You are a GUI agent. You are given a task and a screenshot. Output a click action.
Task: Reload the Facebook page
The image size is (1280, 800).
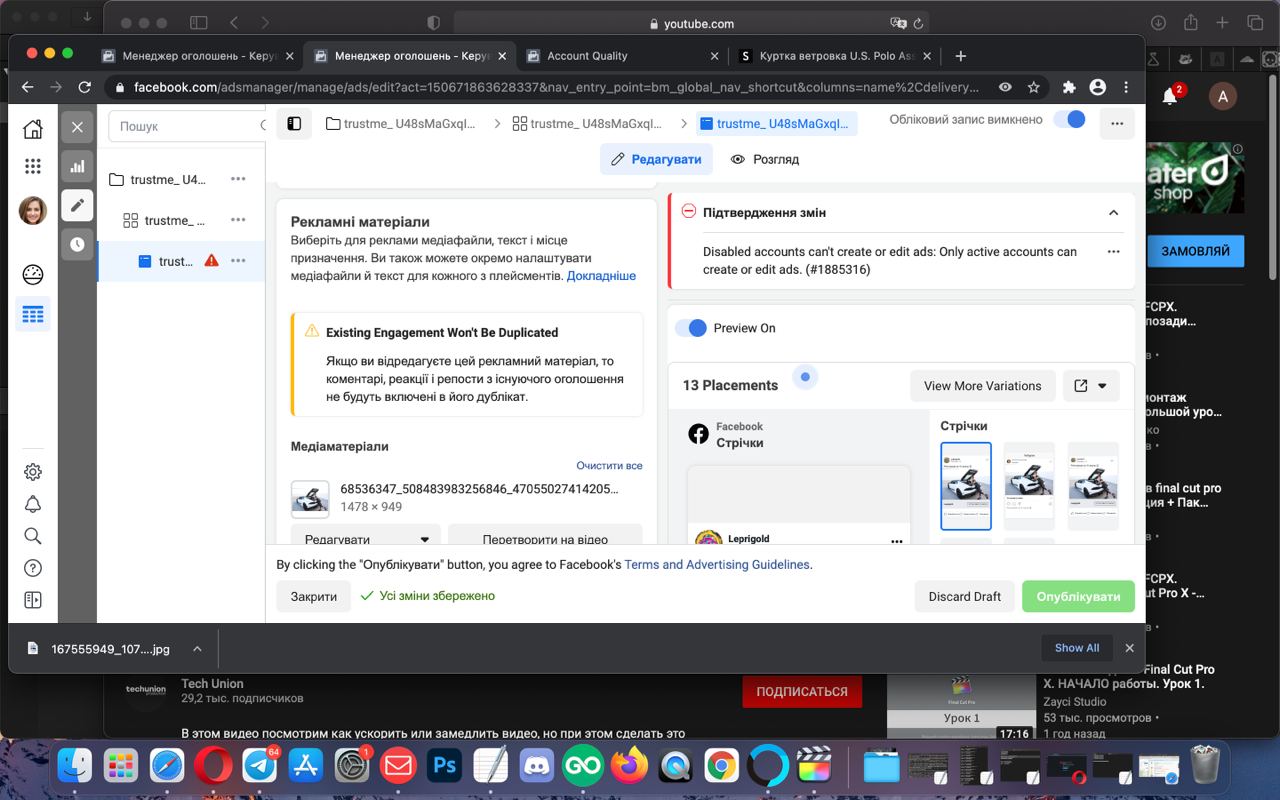pyautogui.click(x=84, y=87)
